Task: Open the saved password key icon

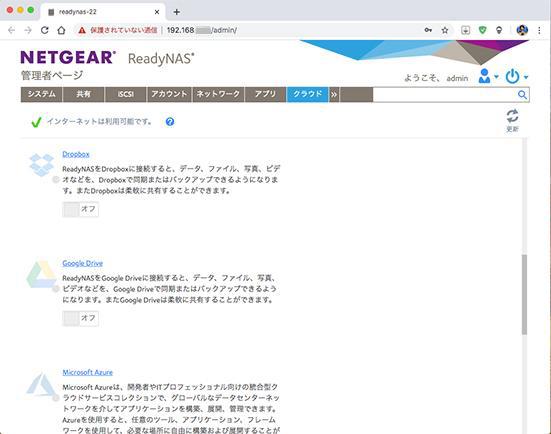Action: (428, 30)
